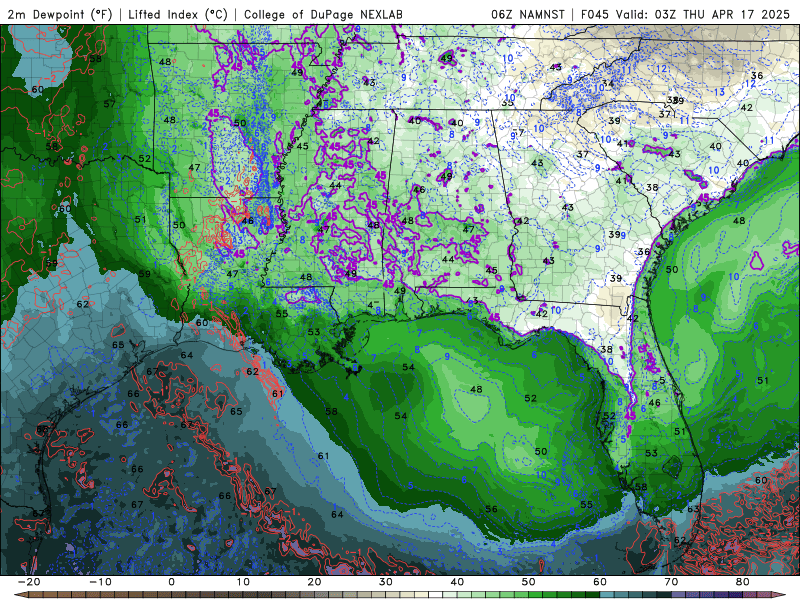Click the '06Z NAMNST' model run label
The height and width of the screenshot is (600, 800).
pyautogui.click(x=528, y=14)
